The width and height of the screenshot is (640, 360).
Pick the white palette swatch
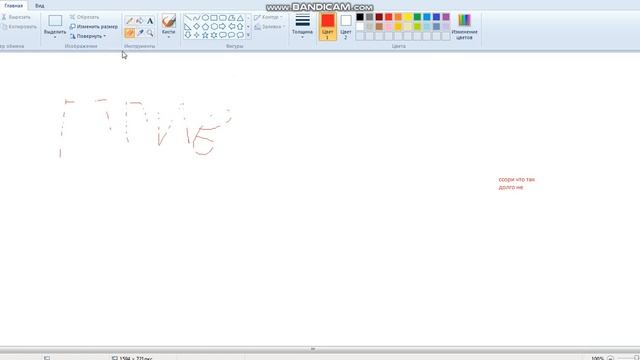(360, 27)
